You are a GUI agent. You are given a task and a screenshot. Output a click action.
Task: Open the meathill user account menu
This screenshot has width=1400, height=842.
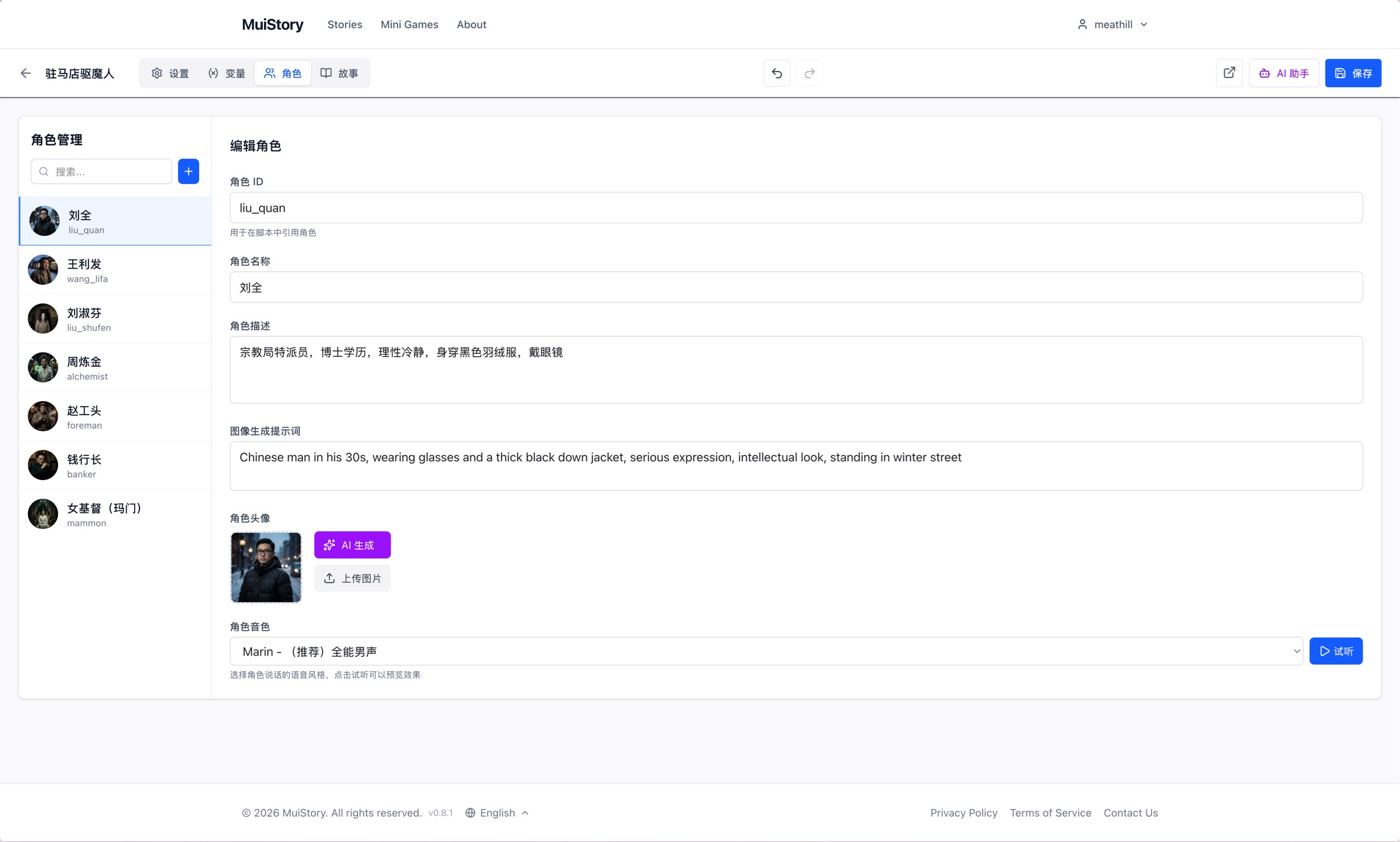click(x=1113, y=25)
